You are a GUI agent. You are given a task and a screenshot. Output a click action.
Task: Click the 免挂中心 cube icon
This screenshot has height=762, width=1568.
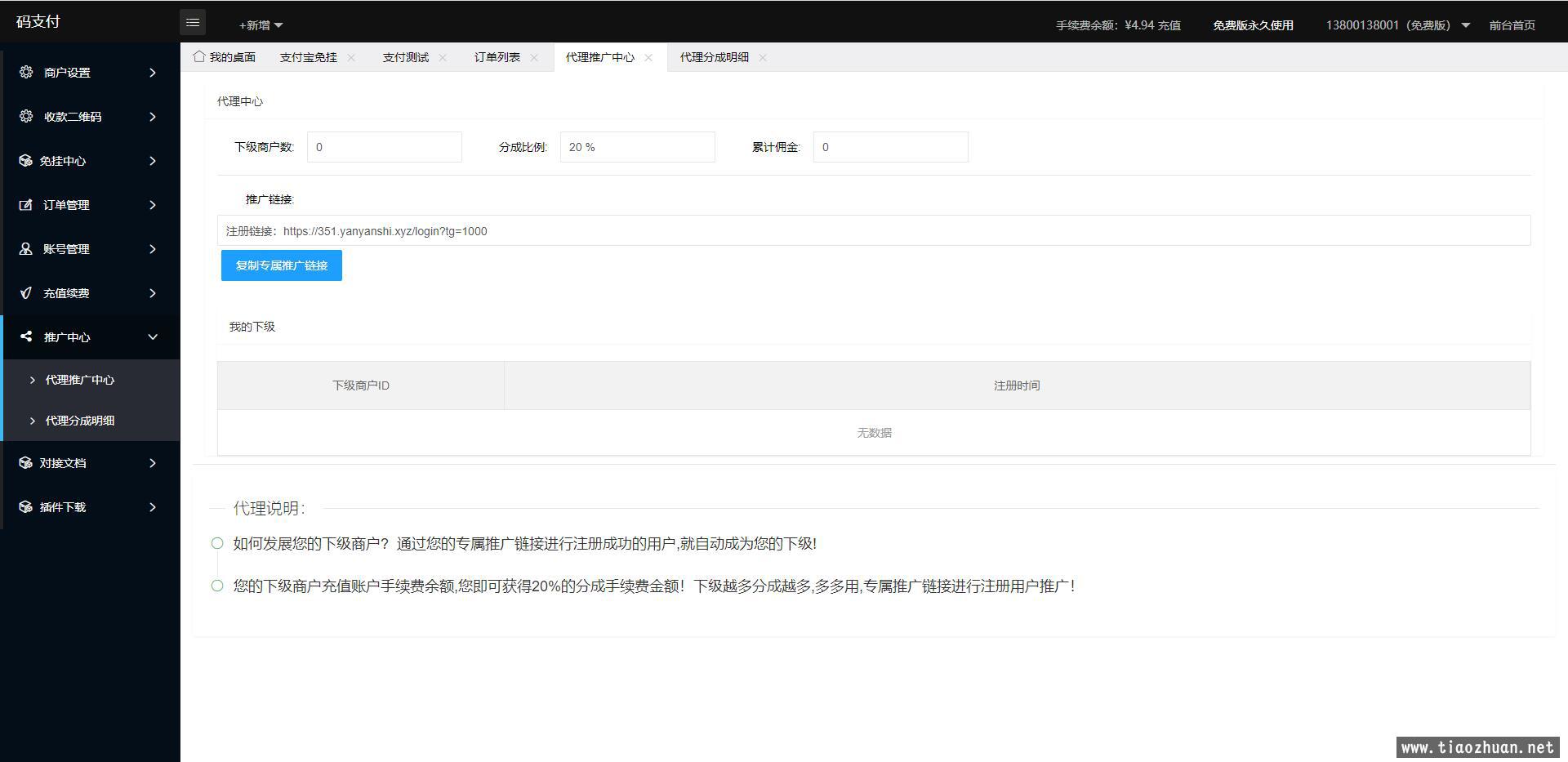[x=25, y=160]
